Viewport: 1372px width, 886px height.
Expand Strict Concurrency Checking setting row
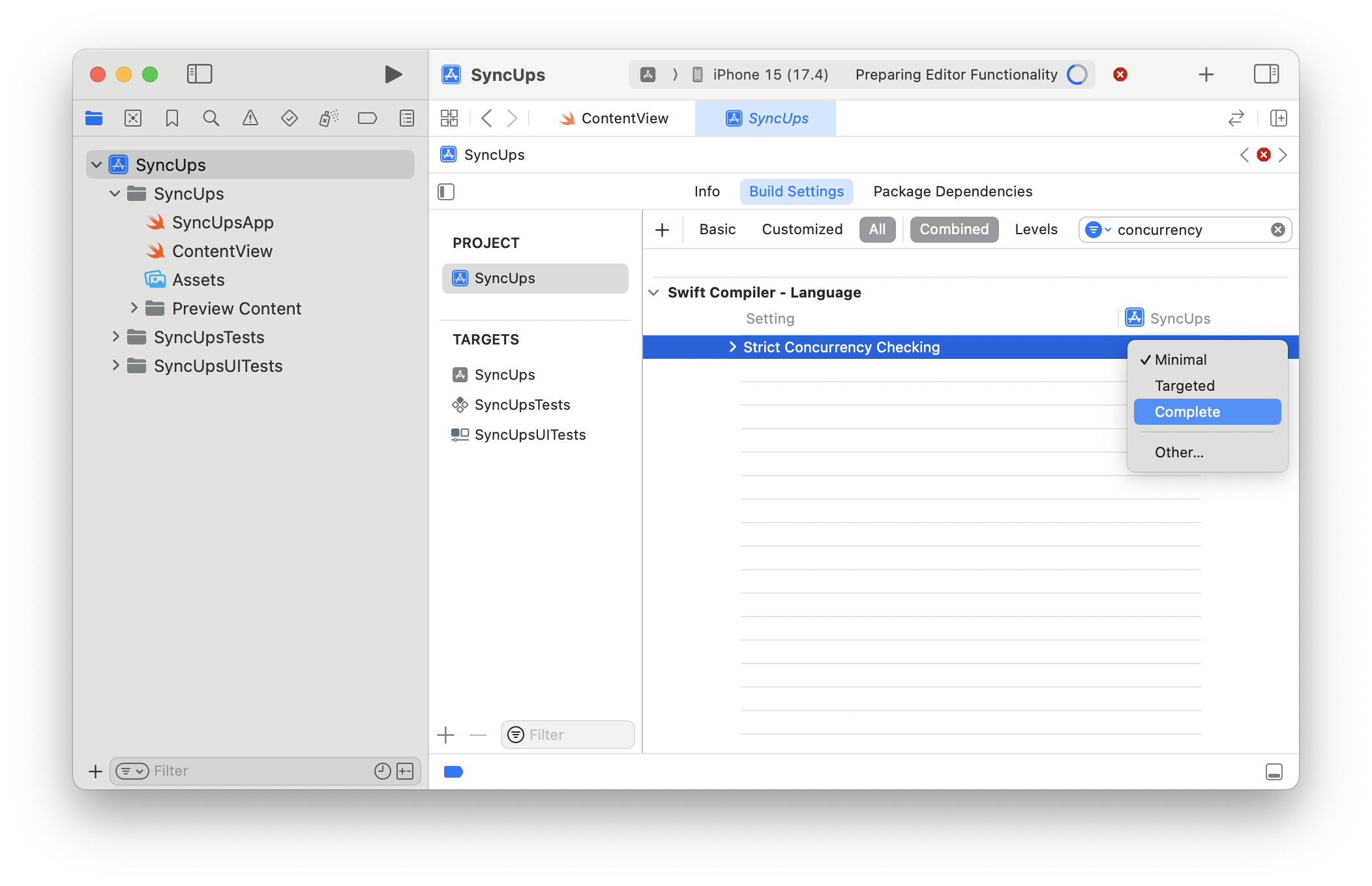tap(732, 347)
